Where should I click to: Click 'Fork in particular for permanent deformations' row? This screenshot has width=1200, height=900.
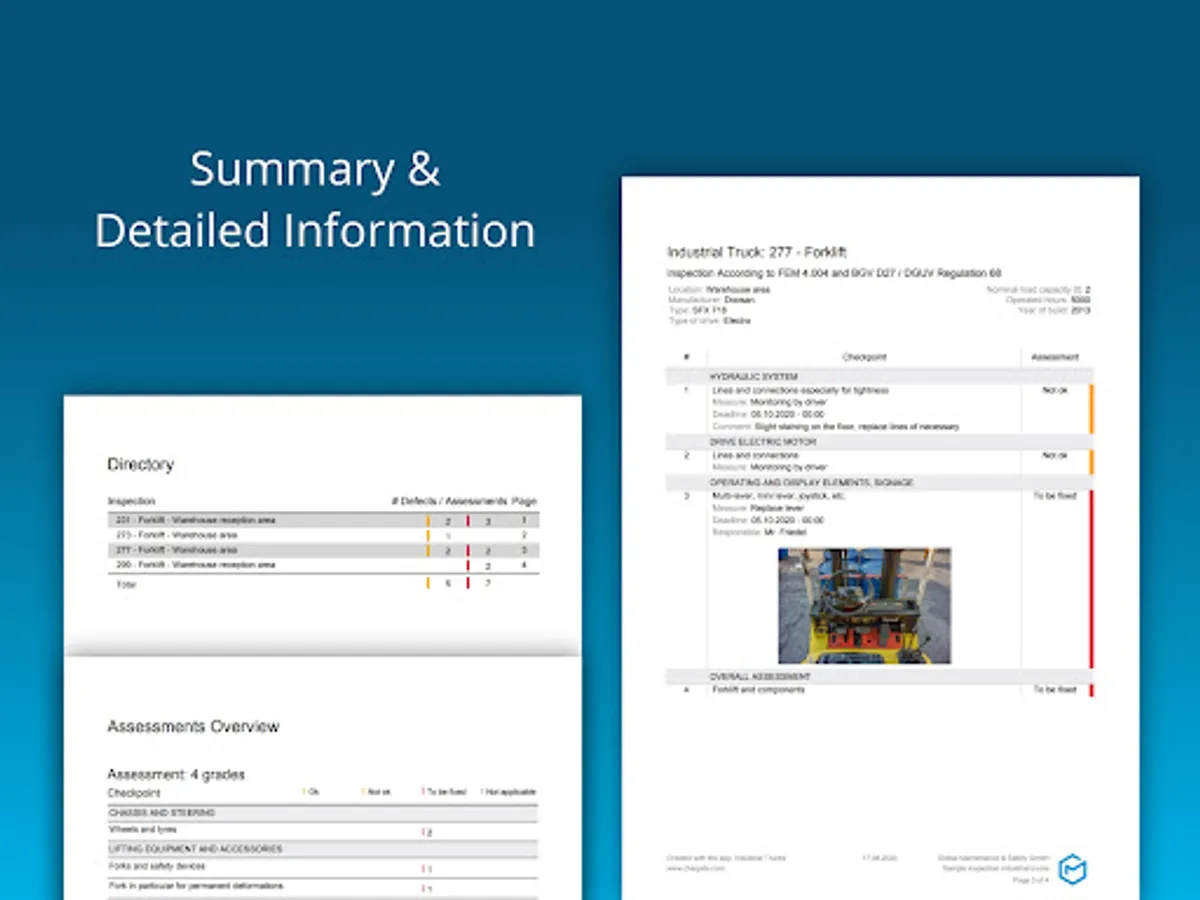[x=322, y=886]
